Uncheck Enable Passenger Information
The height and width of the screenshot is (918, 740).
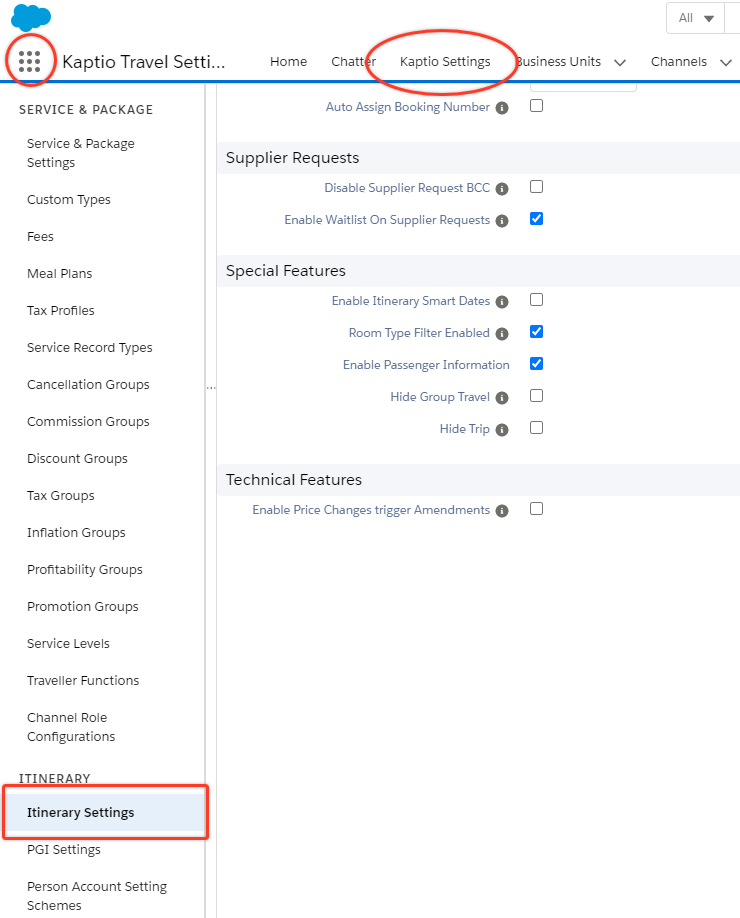pyautogui.click(x=536, y=364)
